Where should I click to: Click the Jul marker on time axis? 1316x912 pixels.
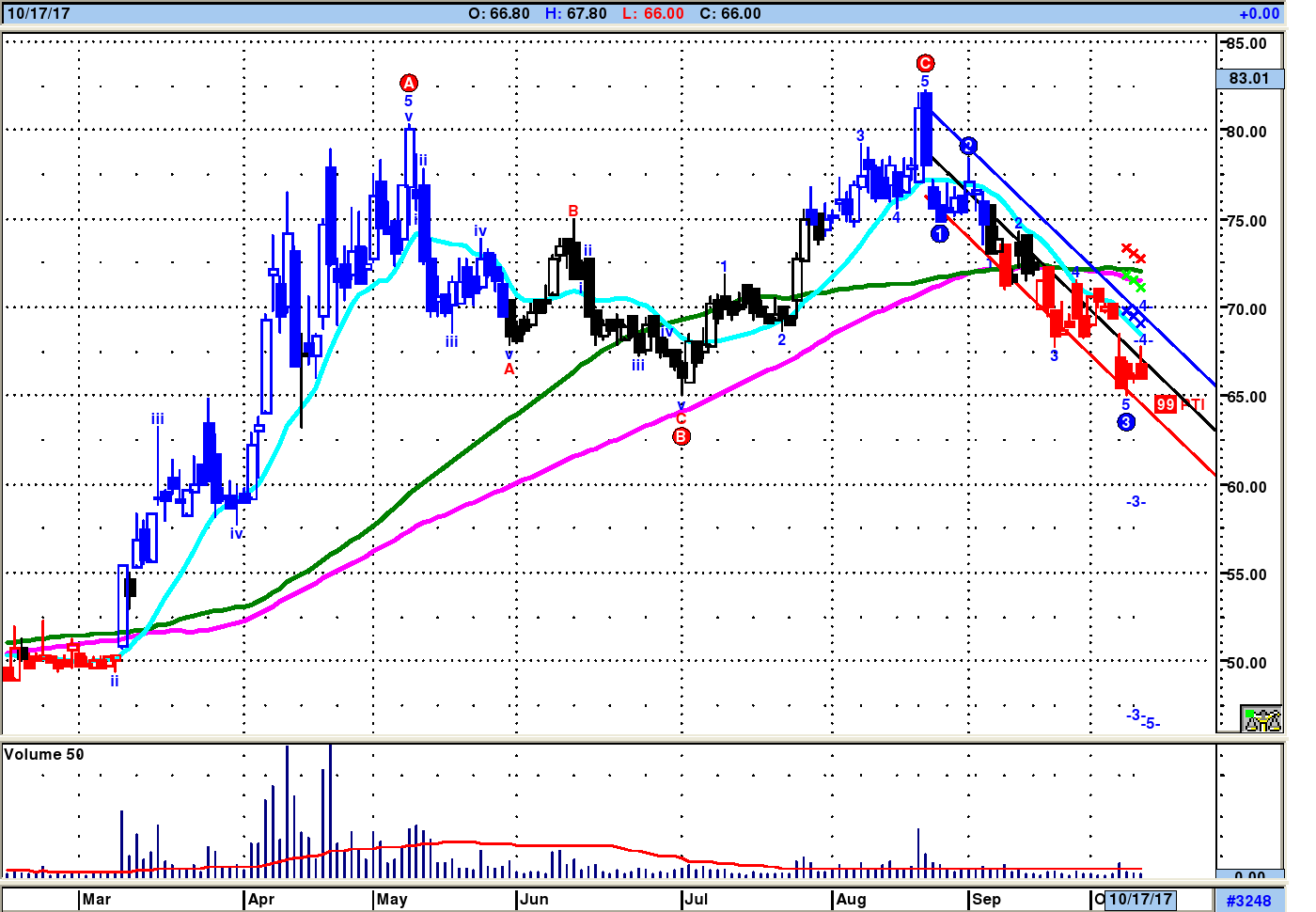(697, 899)
